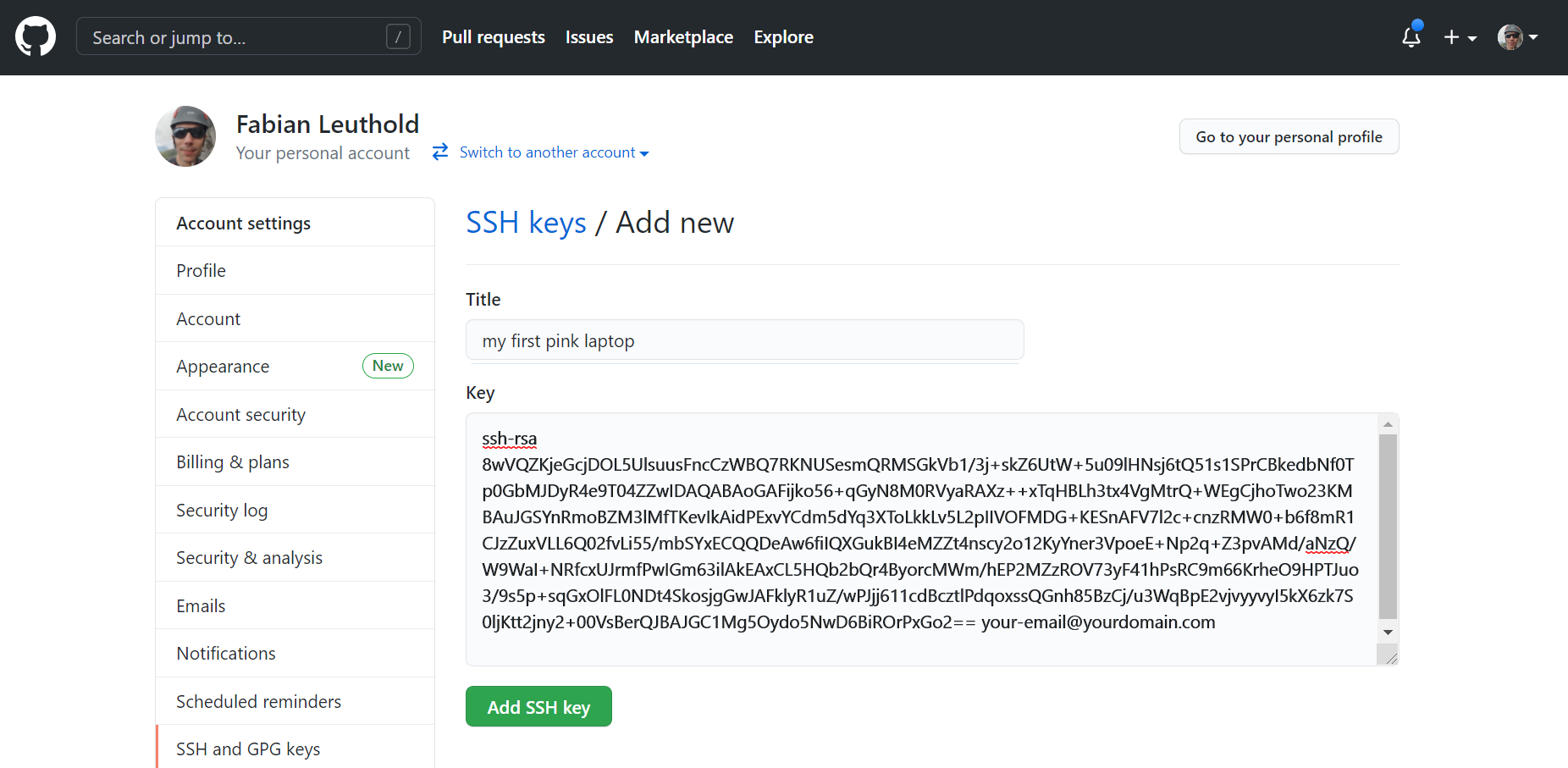Click Fabian Leuthold's large profile photo
The width and height of the screenshot is (1568, 768).
185,136
